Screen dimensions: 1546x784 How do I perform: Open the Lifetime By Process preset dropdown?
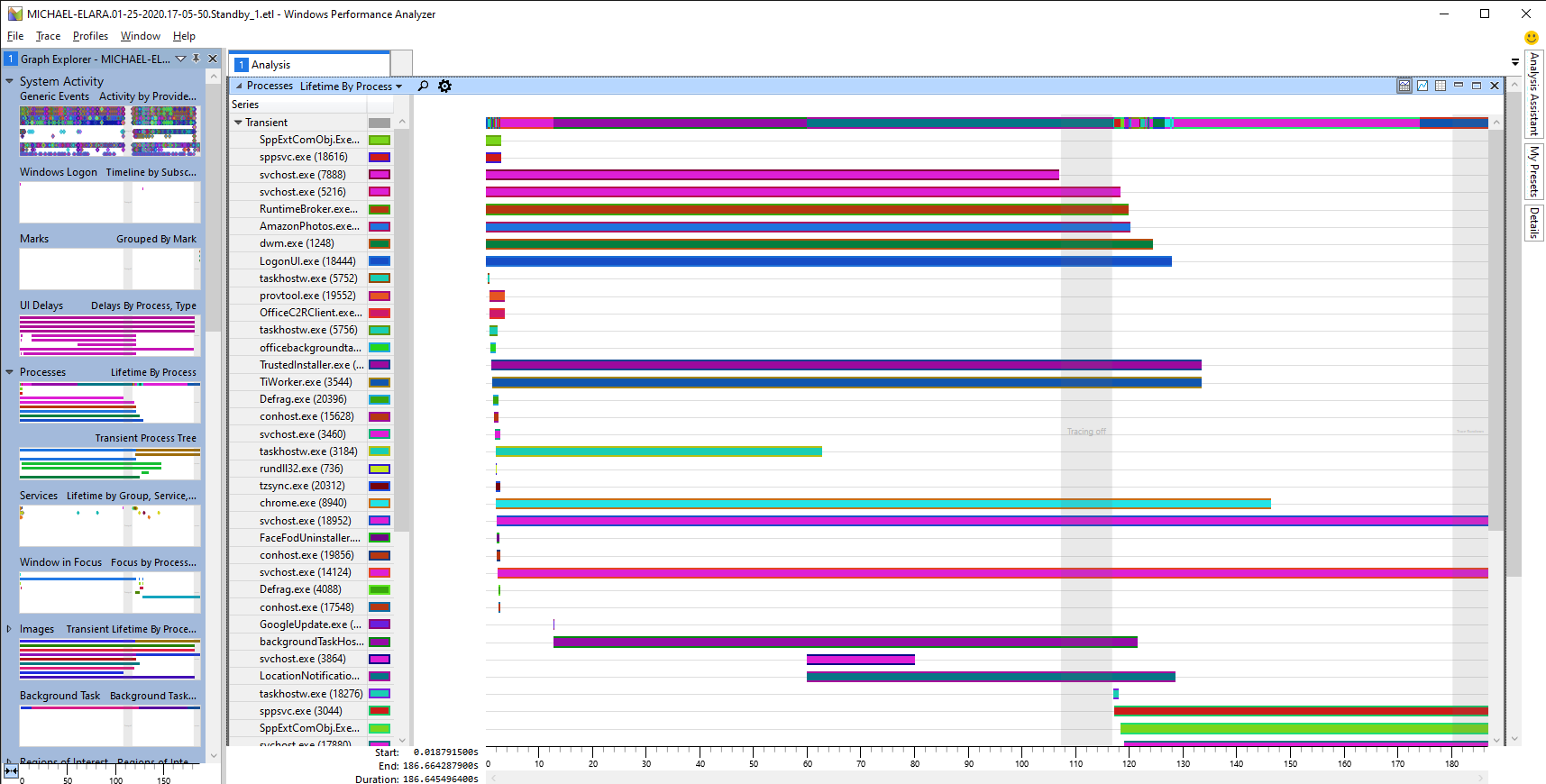[x=351, y=87]
